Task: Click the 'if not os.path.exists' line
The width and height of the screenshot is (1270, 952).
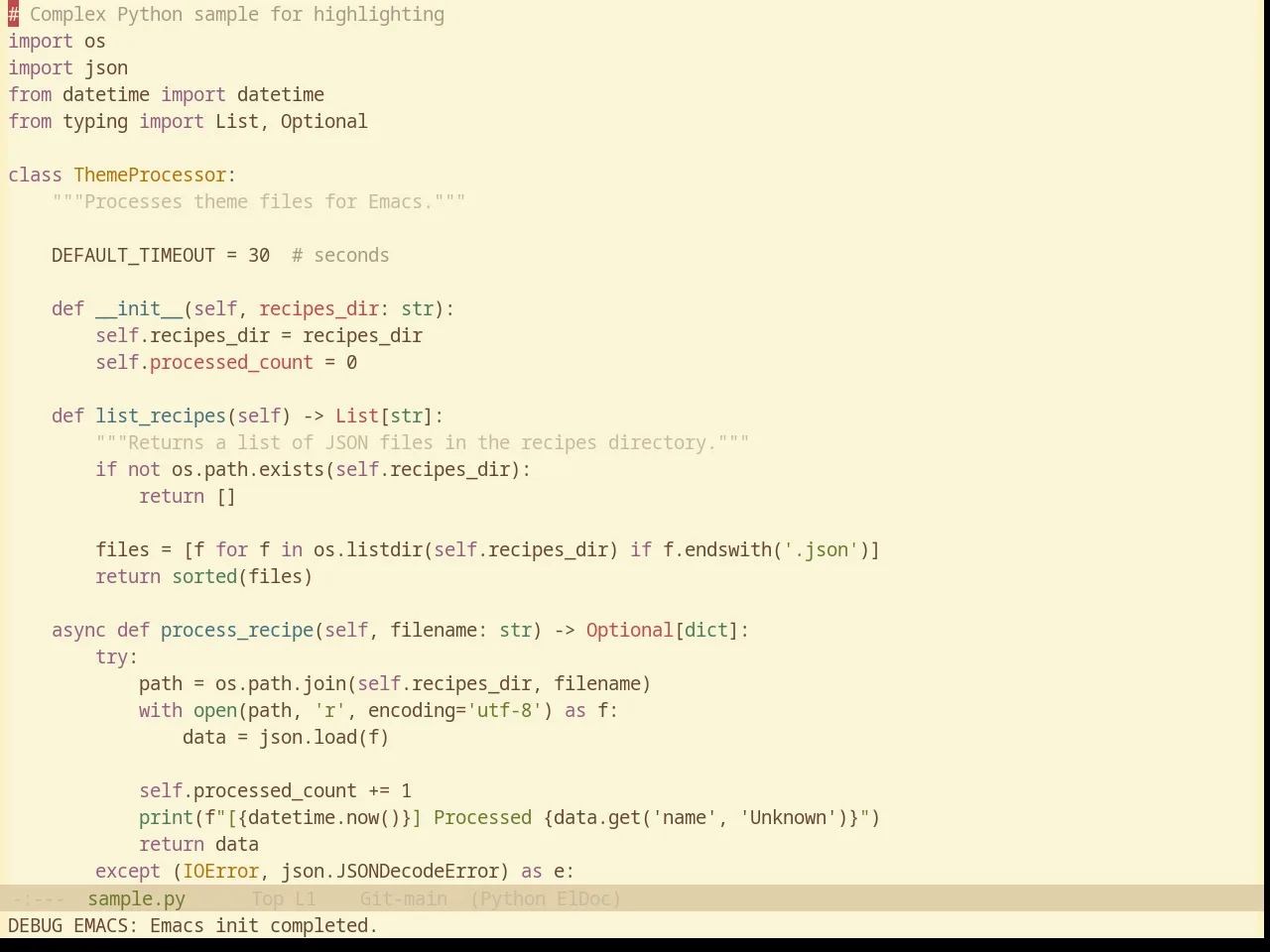Action: [x=314, y=469]
